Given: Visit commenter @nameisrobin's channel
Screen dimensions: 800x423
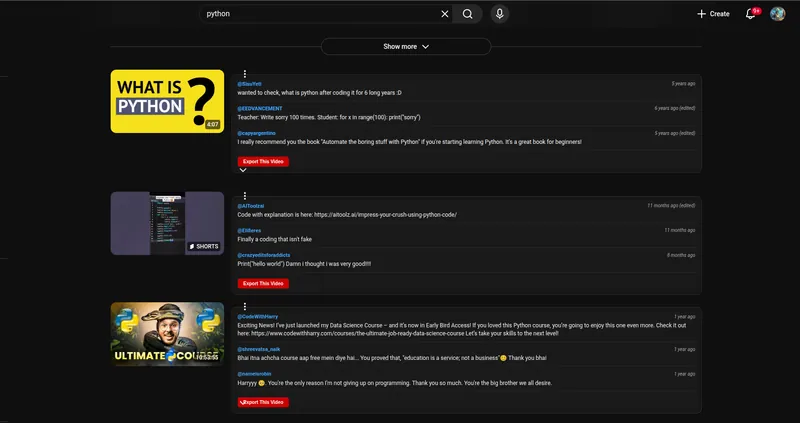Looking at the screenshot, I should click(x=254, y=374).
